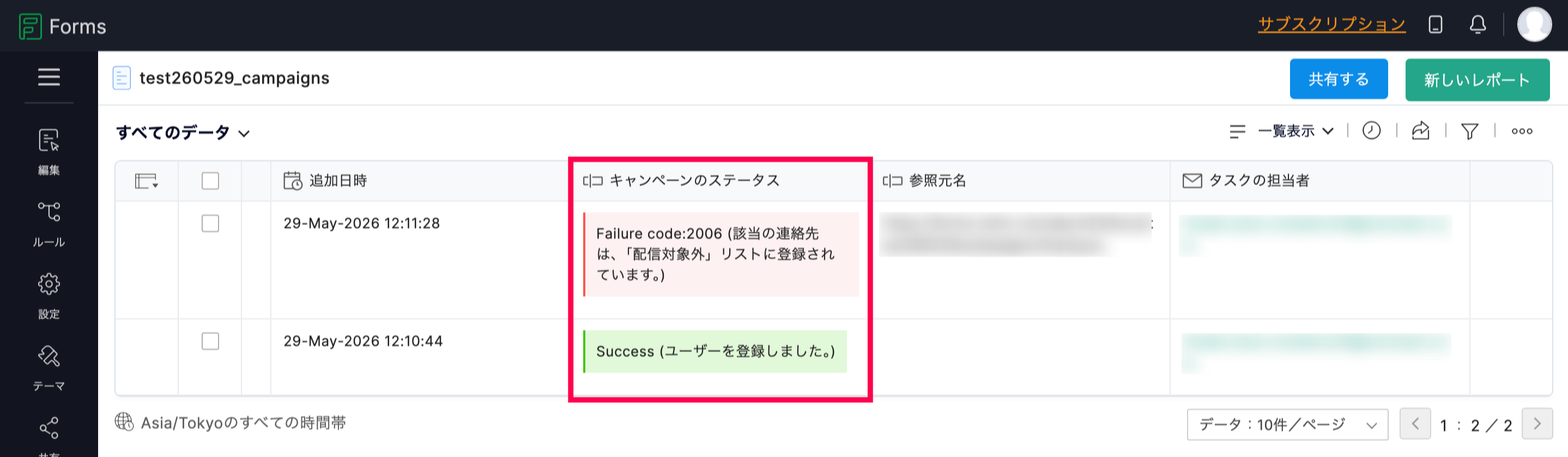Open the hamburger menu in sidebar
This screenshot has width=1568, height=457.
point(49,77)
